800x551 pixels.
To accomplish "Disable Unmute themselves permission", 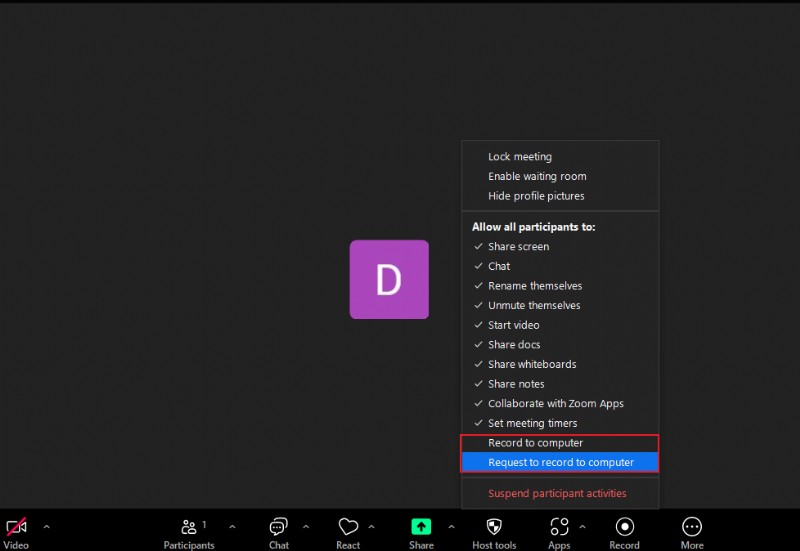I will (534, 306).
